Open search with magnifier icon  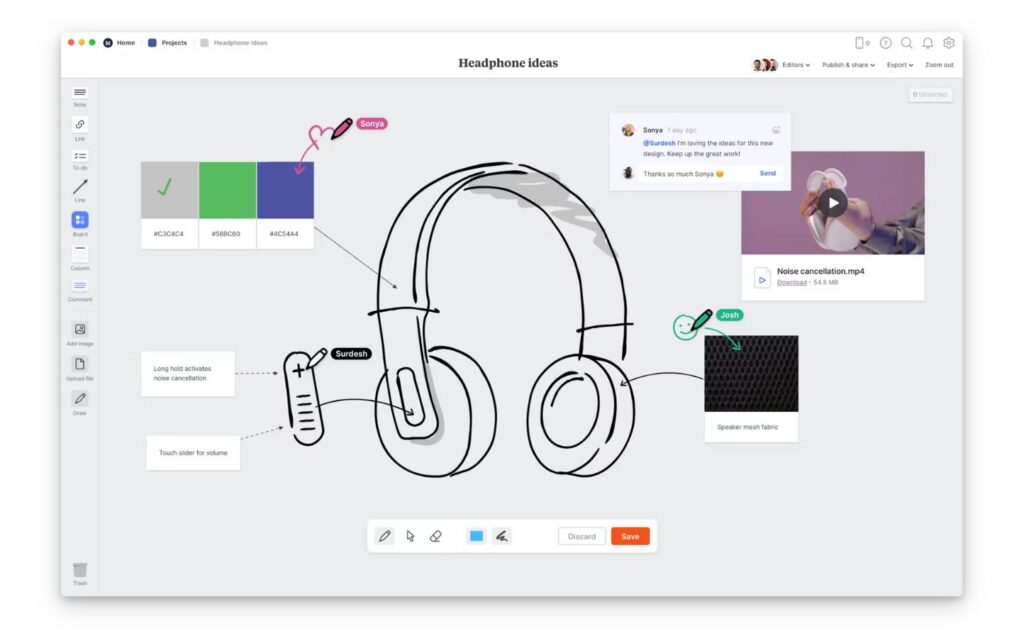click(x=906, y=42)
